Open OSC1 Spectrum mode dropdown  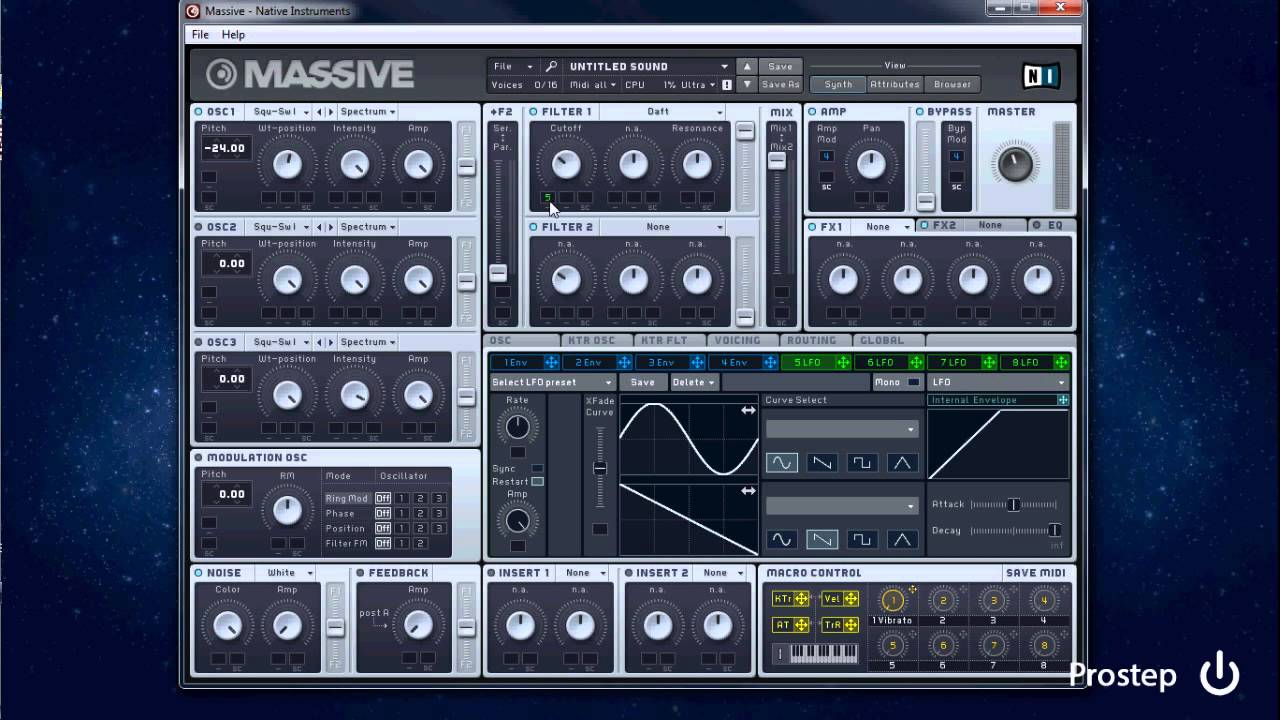click(367, 112)
